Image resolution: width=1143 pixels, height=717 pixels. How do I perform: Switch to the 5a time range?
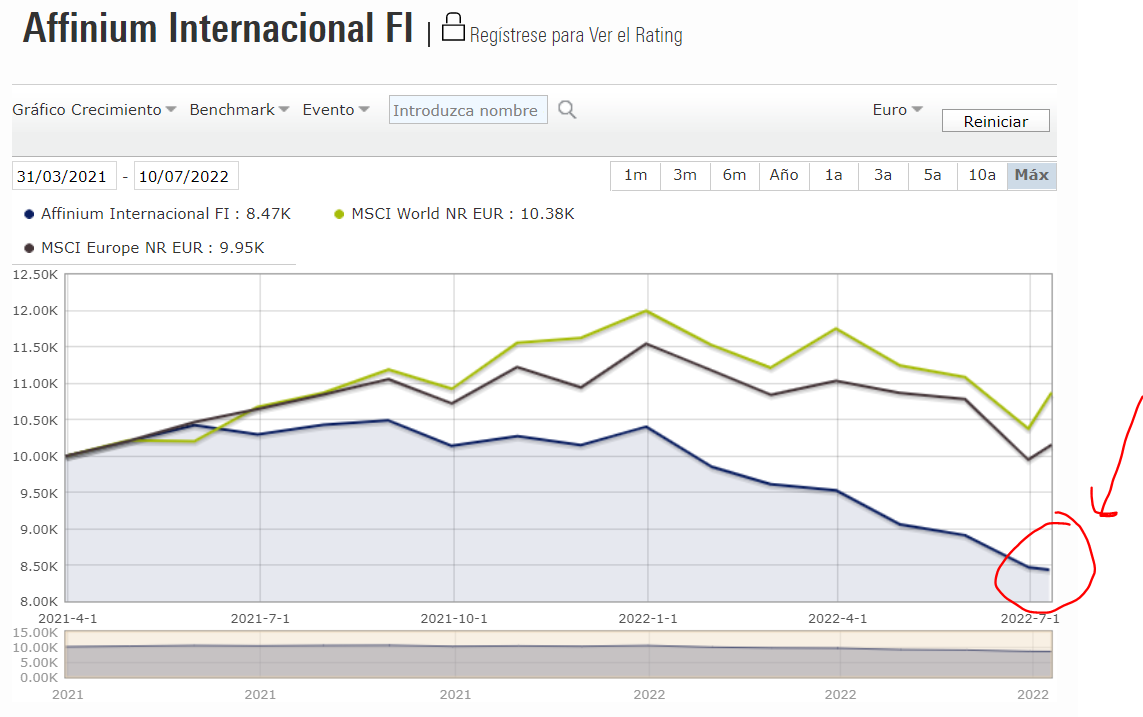coord(932,175)
